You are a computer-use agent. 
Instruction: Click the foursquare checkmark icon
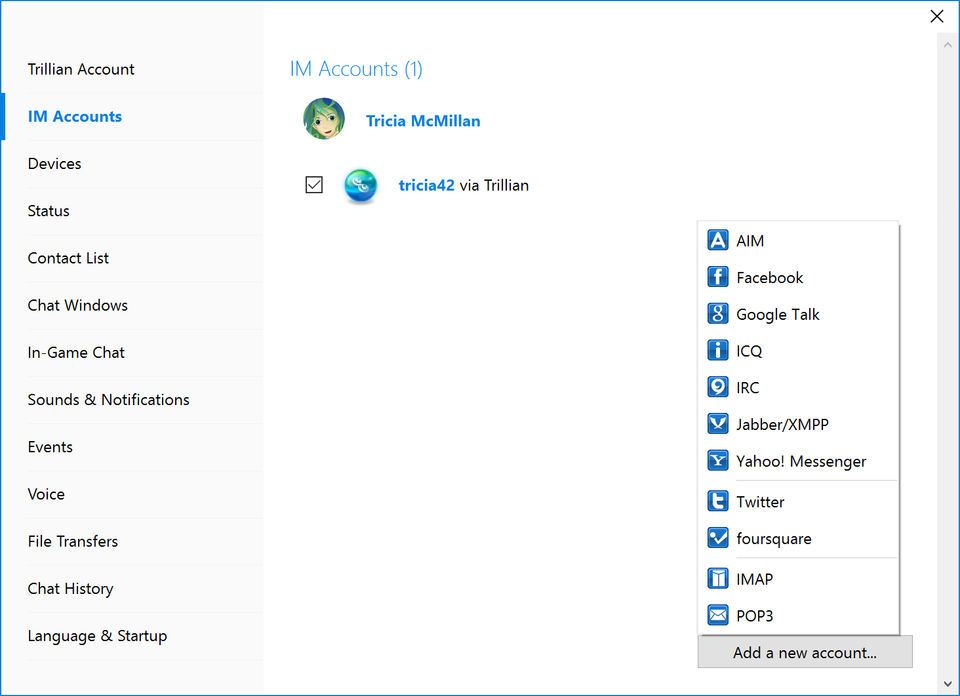[718, 538]
